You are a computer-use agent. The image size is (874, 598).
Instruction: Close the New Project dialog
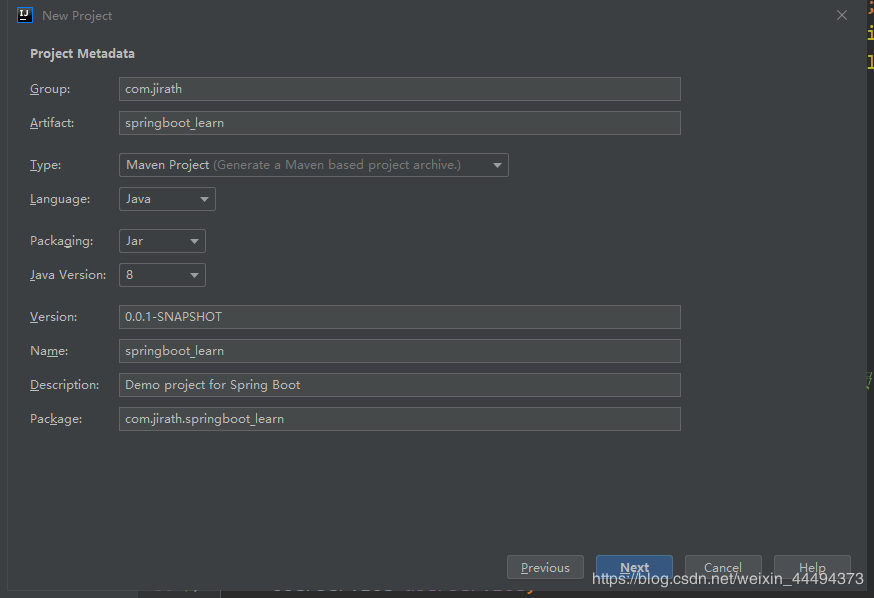tap(842, 15)
